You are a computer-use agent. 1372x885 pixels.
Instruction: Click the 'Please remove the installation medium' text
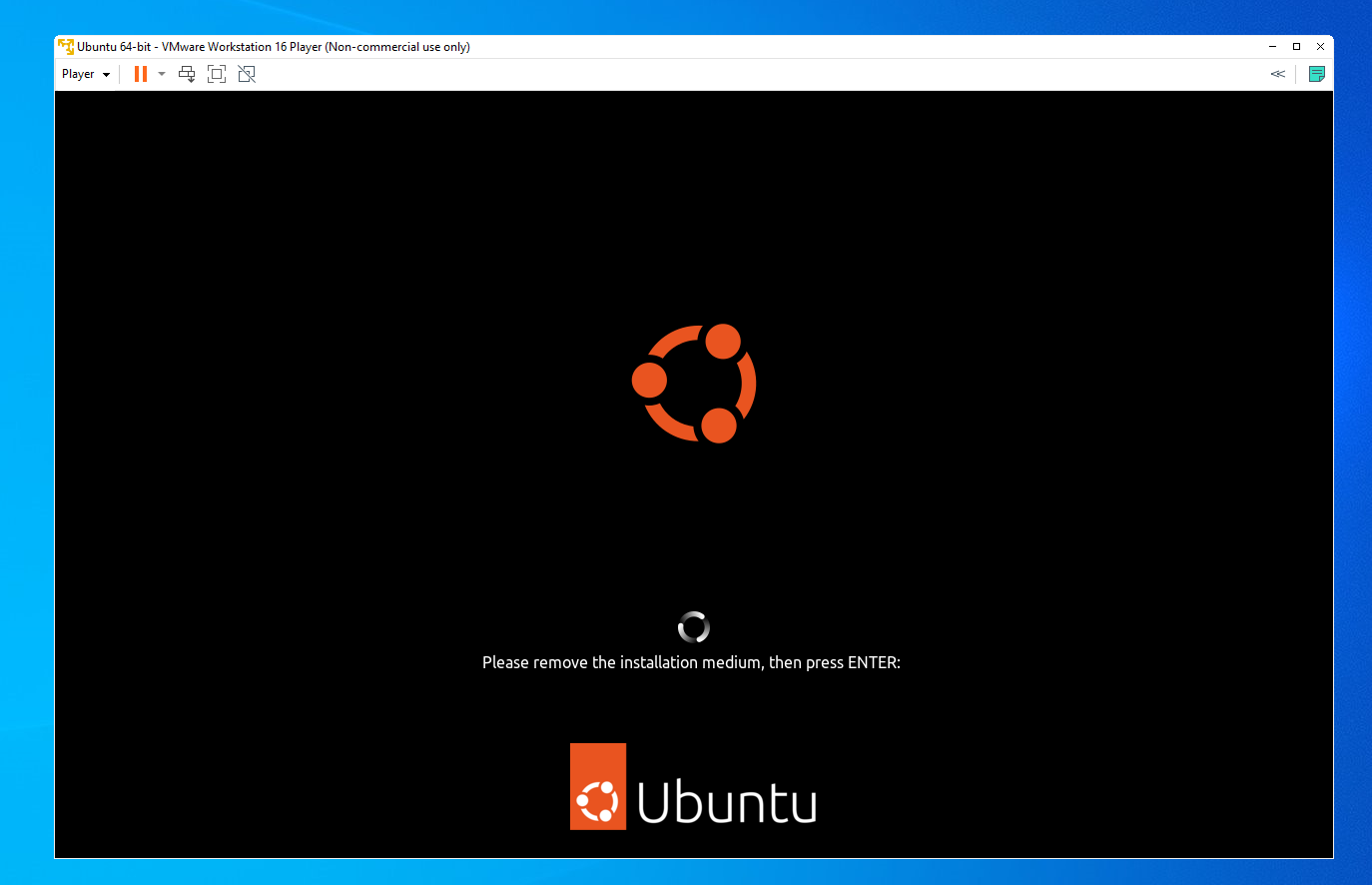(x=691, y=662)
